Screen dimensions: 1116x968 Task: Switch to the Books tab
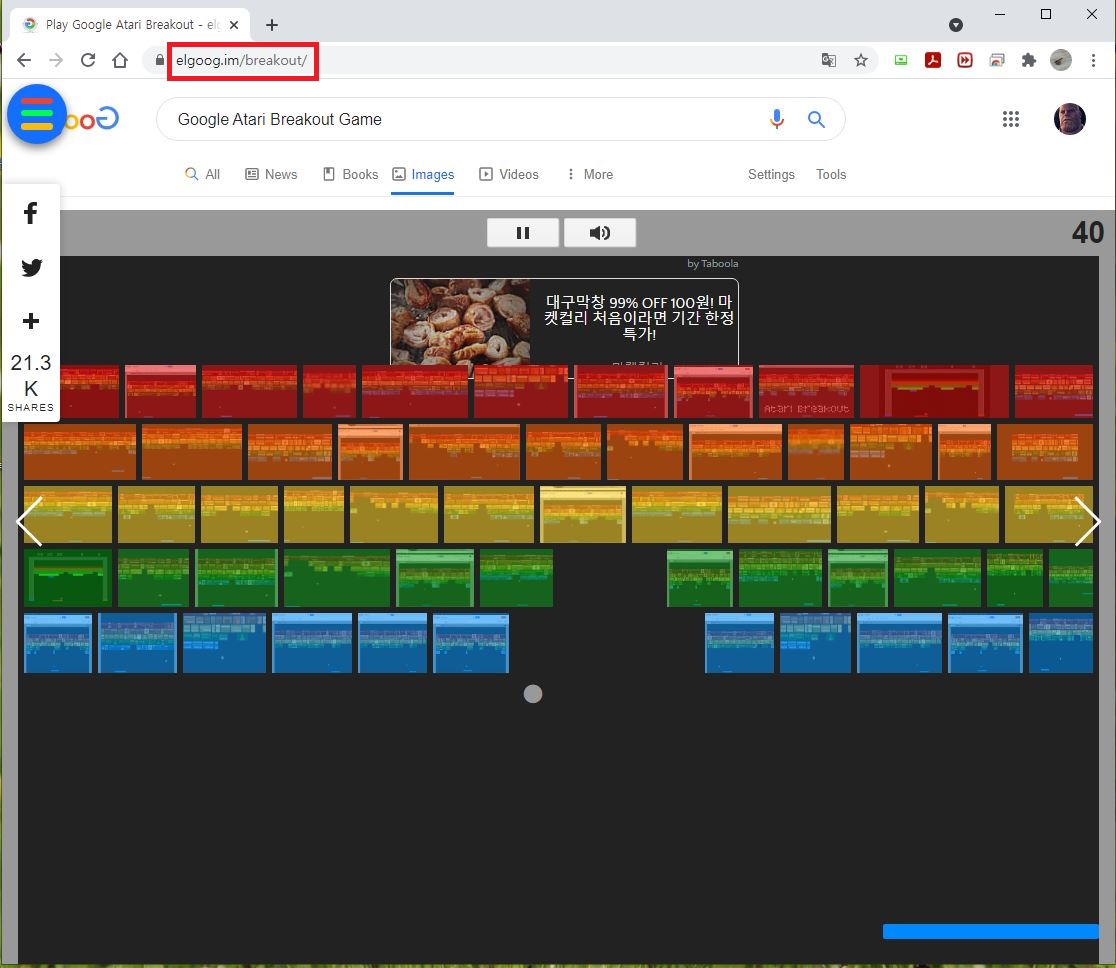tap(350, 174)
